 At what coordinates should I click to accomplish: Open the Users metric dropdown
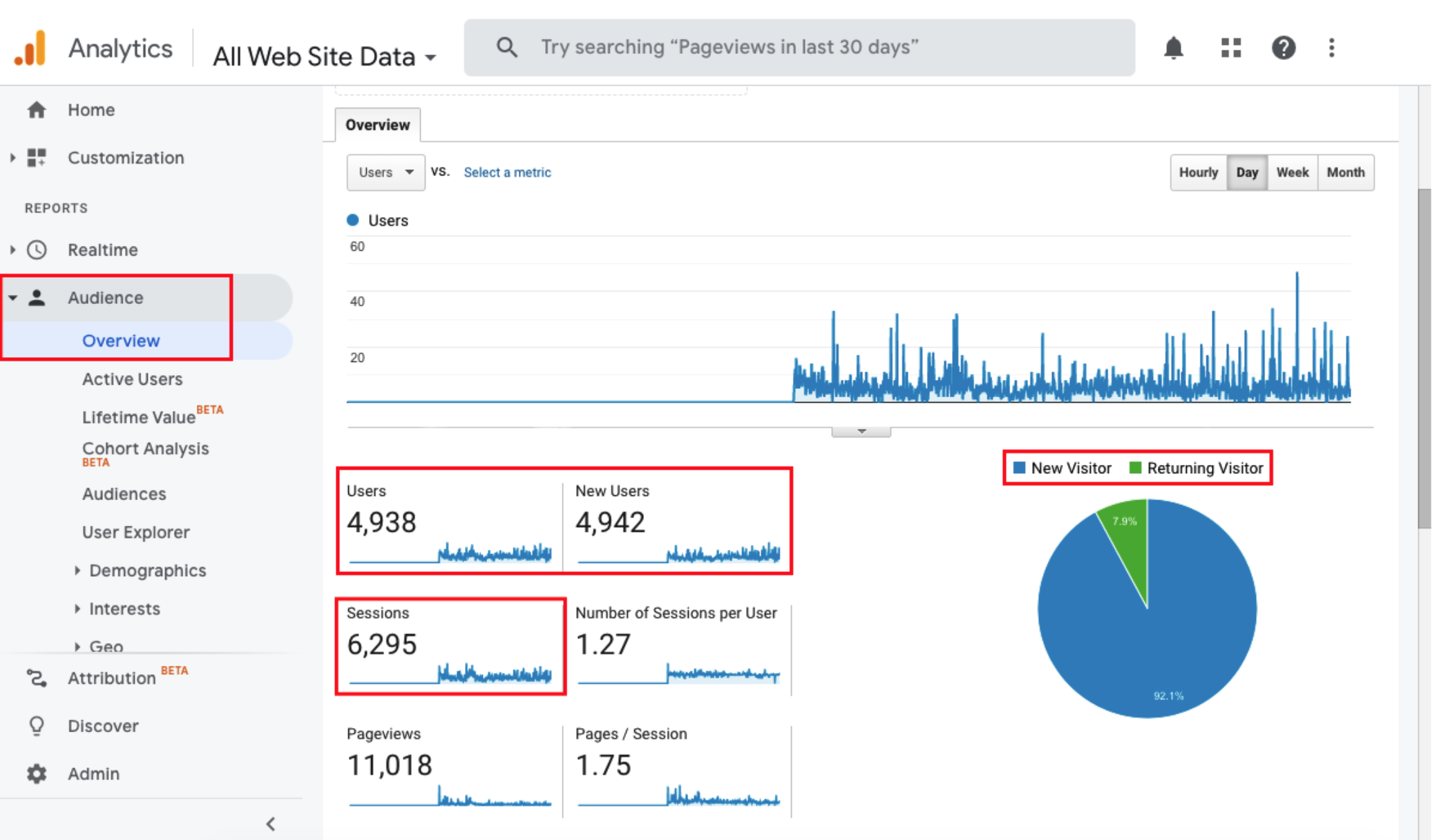click(385, 172)
